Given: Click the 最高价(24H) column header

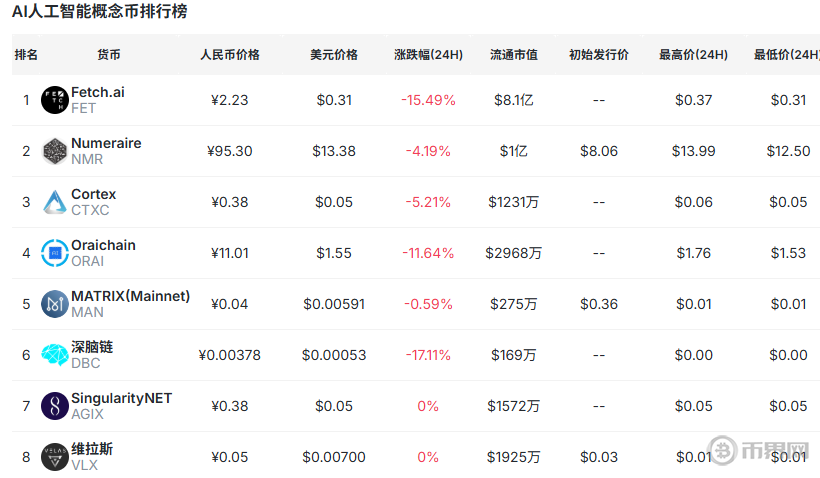Looking at the screenshot, I should (693, 55).
